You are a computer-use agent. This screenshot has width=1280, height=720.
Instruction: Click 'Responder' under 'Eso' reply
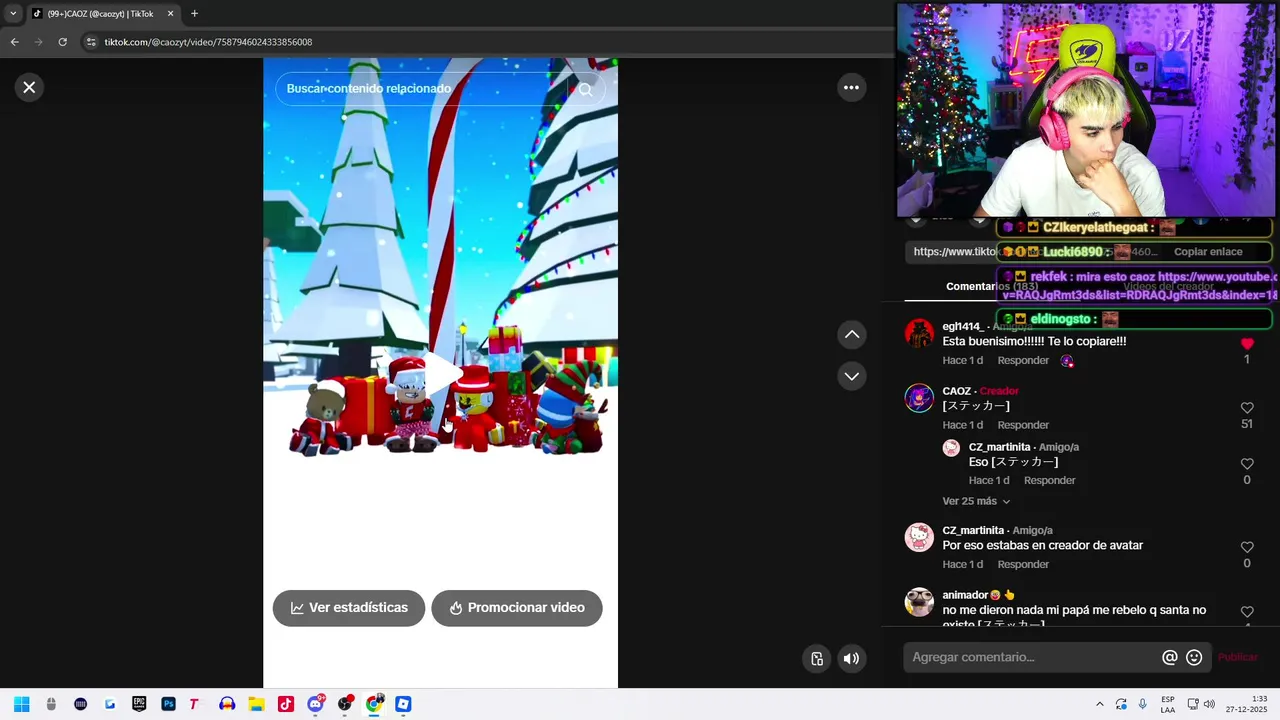[1049, 480]
